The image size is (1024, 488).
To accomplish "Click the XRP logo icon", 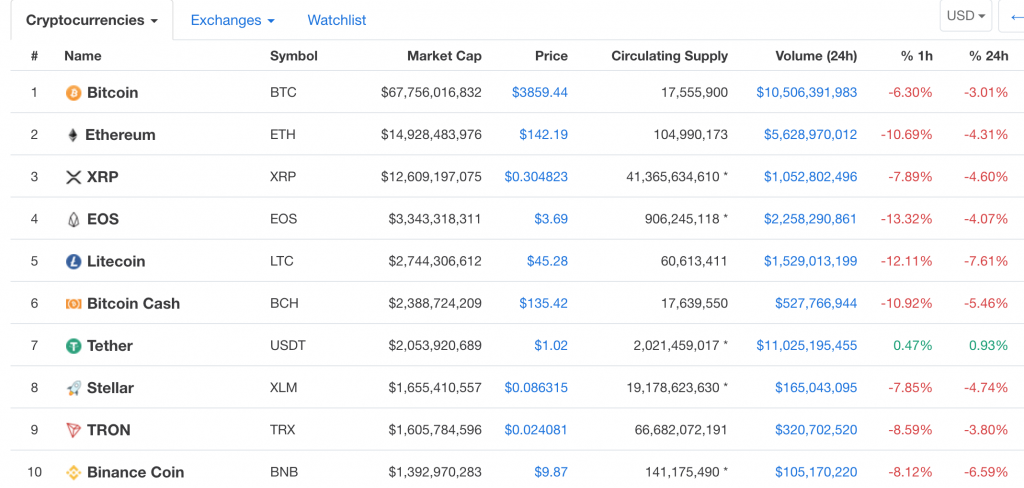I will tap(73, 177).
